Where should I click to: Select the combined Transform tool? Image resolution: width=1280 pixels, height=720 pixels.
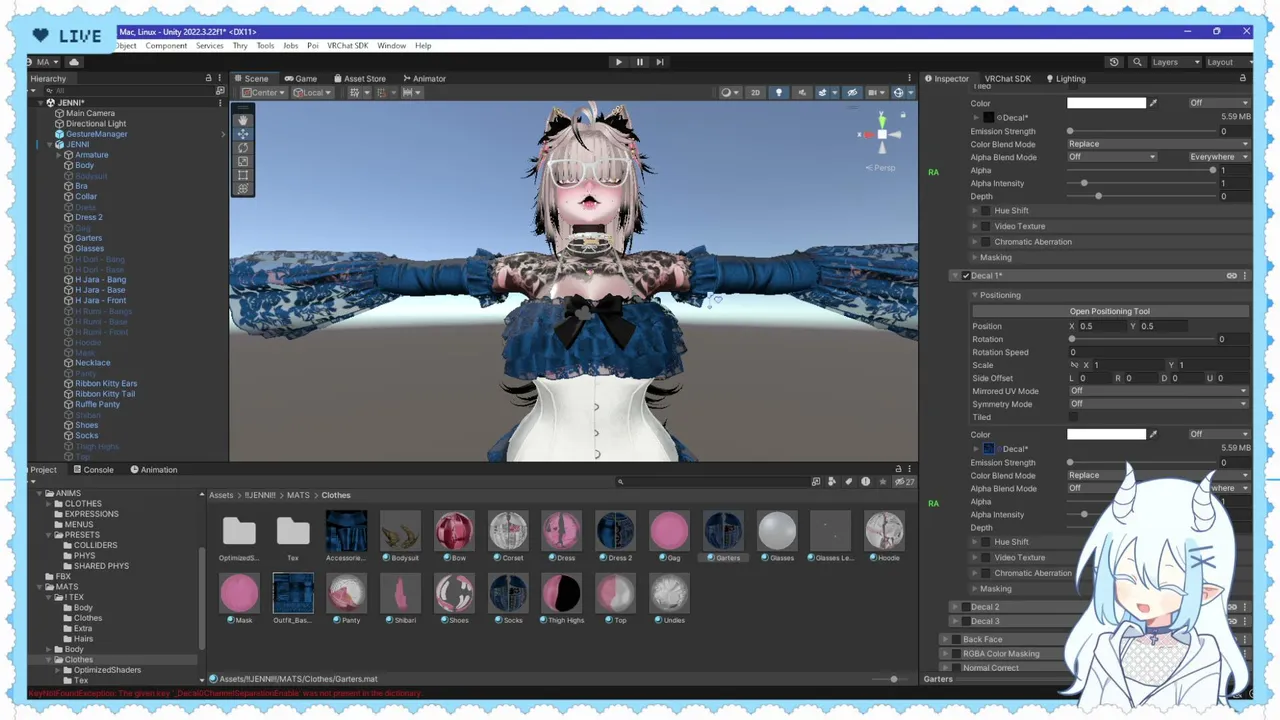[x=242, y=188]
